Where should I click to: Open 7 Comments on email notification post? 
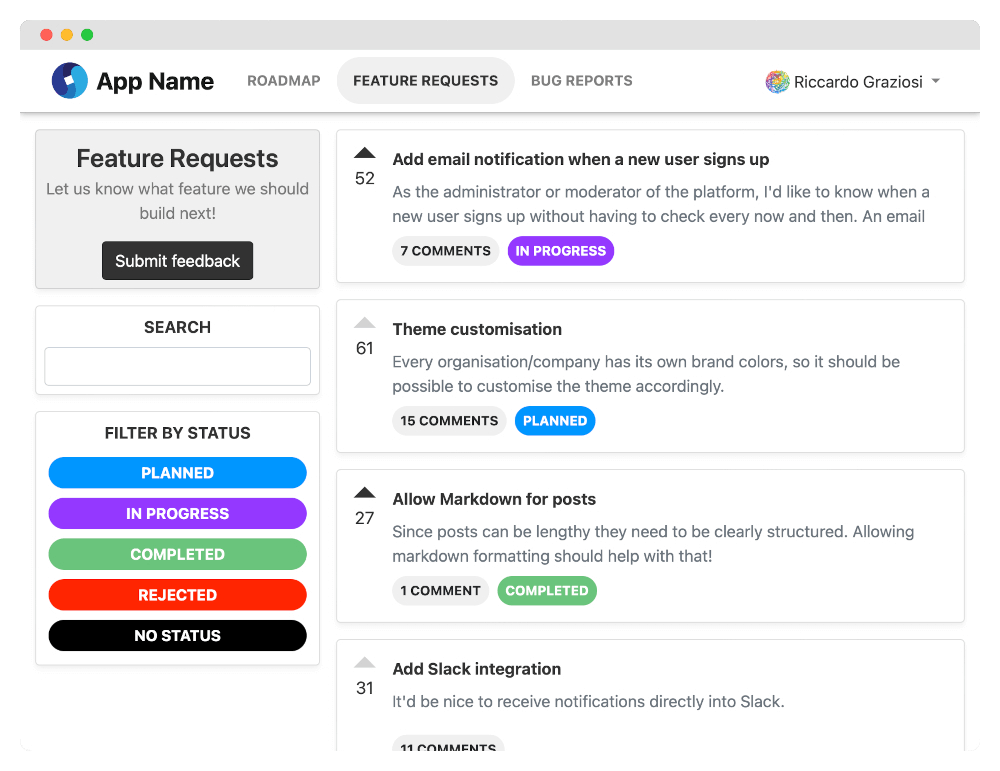tap(445, 251)
